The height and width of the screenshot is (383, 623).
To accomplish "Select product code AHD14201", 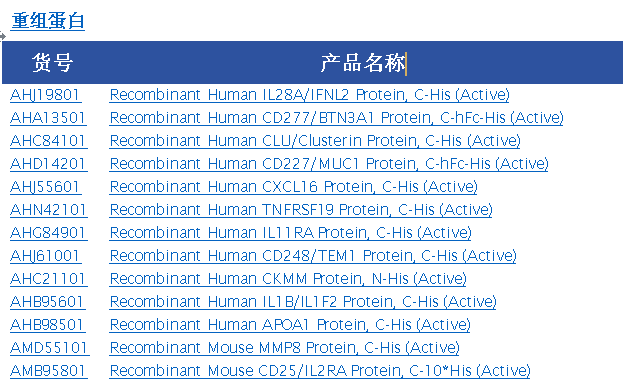I will pyautogui.click(x=49, y=164).
